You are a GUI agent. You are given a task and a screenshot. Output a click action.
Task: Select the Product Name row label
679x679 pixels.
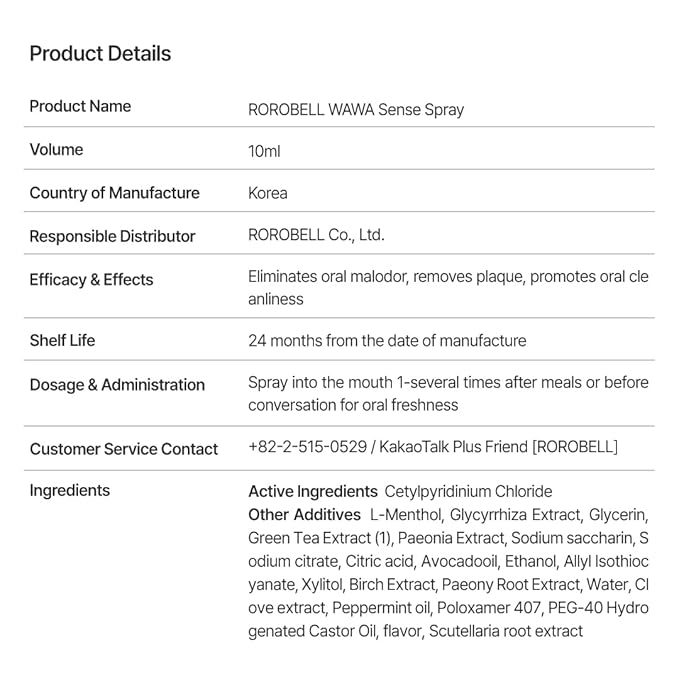(x=80, y=106)
